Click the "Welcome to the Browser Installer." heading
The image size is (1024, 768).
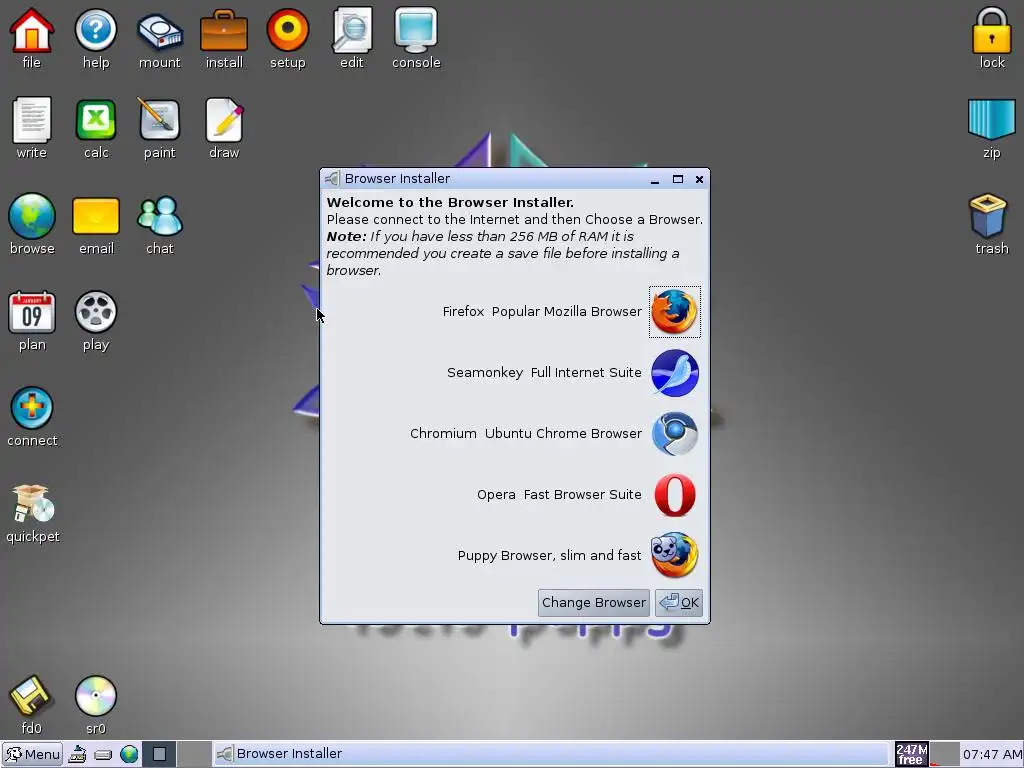(x=450, y=202)
